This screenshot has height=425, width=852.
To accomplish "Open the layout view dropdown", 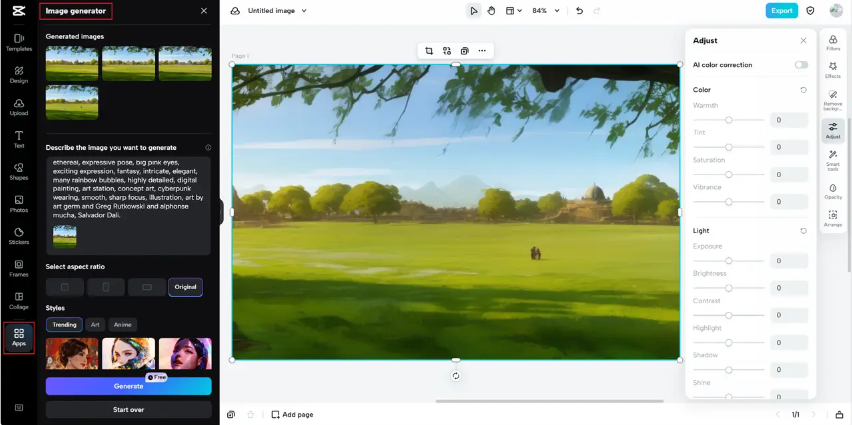I will pos(513,11).
